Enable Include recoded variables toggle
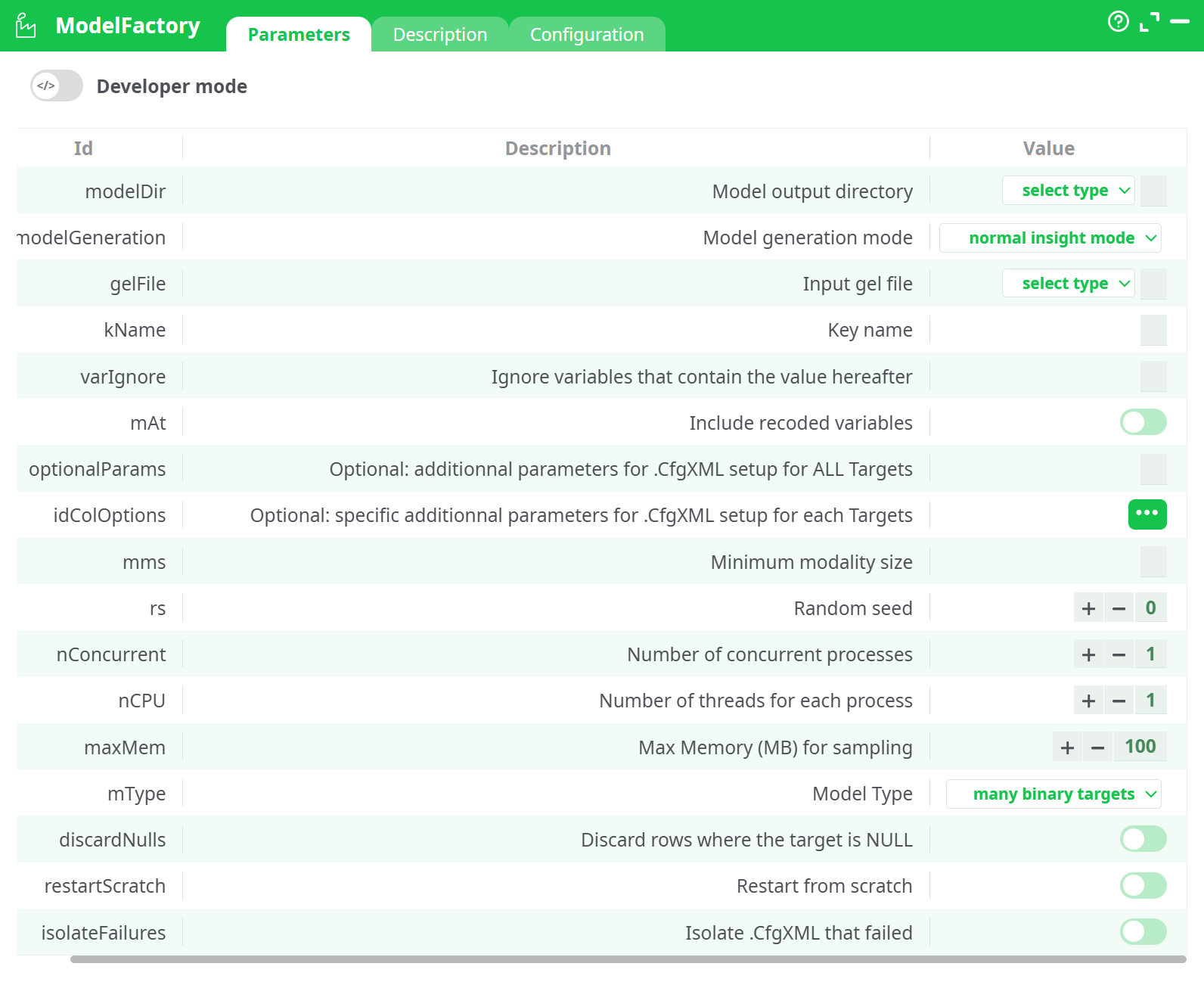 point(1143,422)
